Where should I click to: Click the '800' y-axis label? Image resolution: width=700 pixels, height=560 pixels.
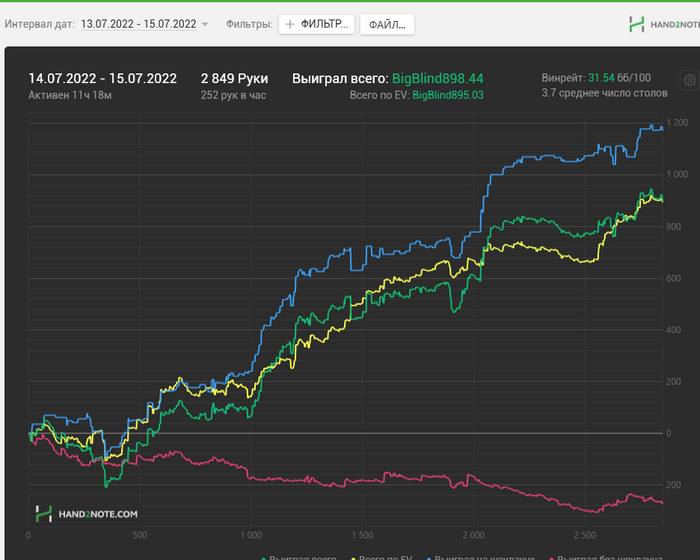pyautogui.click(x=674, y=226)
